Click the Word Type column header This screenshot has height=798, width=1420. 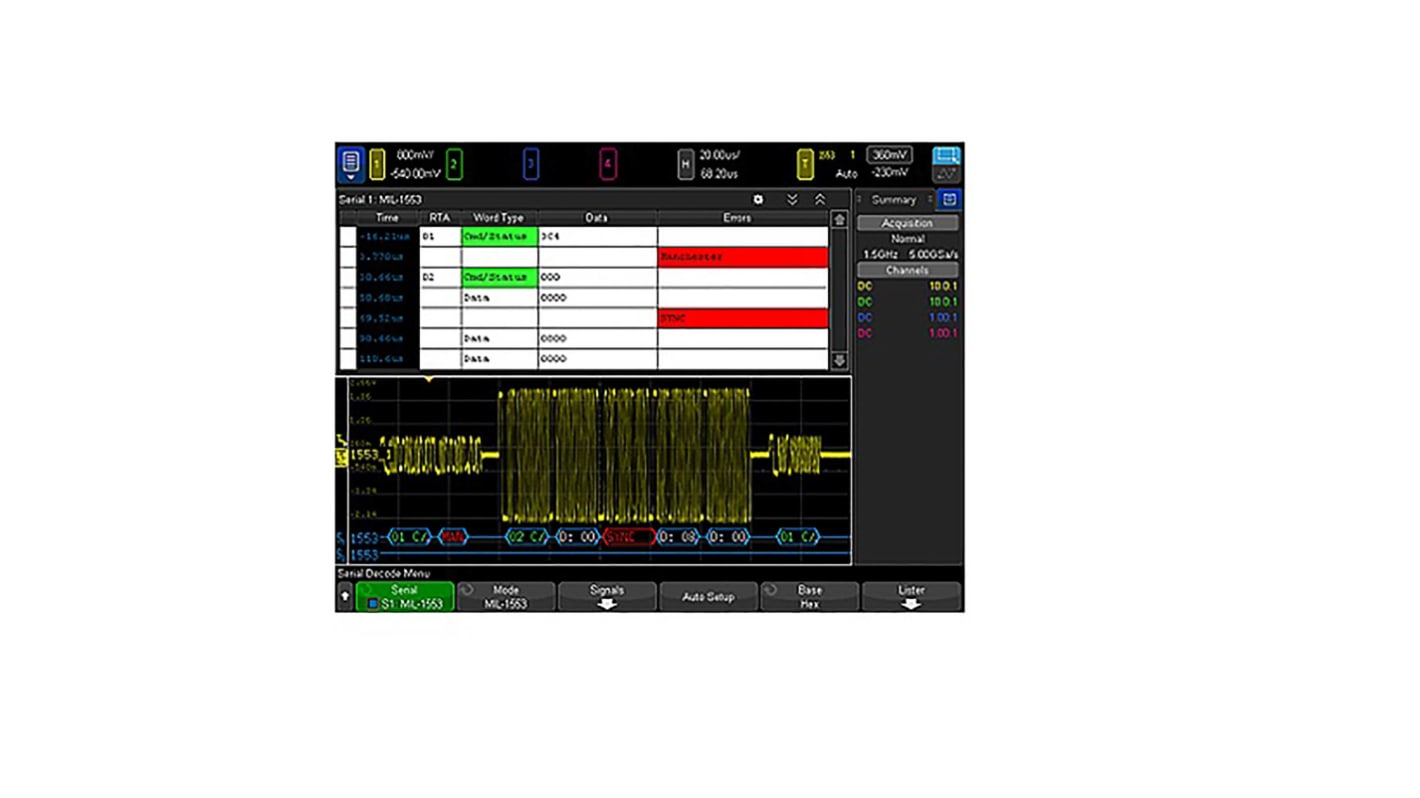499,218
